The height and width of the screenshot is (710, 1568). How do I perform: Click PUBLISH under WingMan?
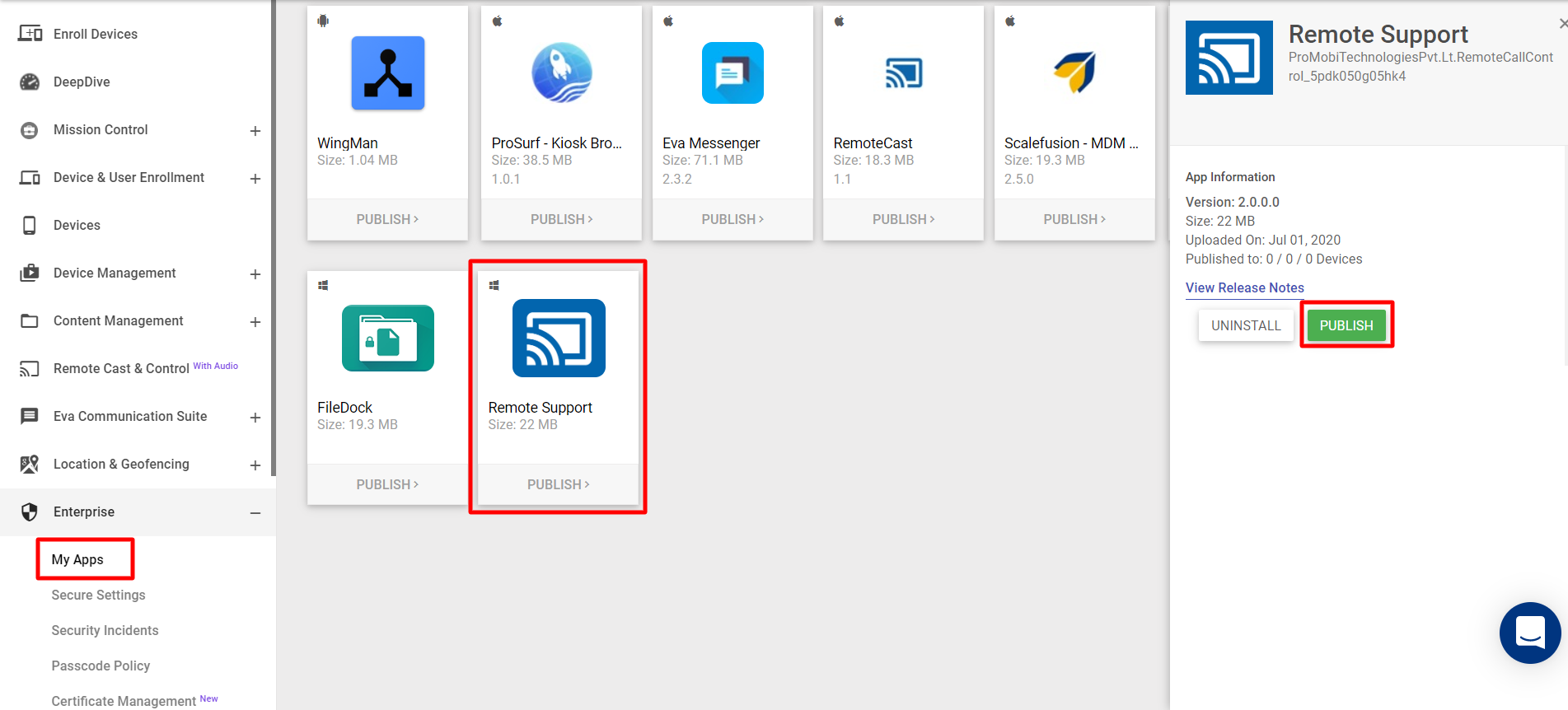point(387,219)
